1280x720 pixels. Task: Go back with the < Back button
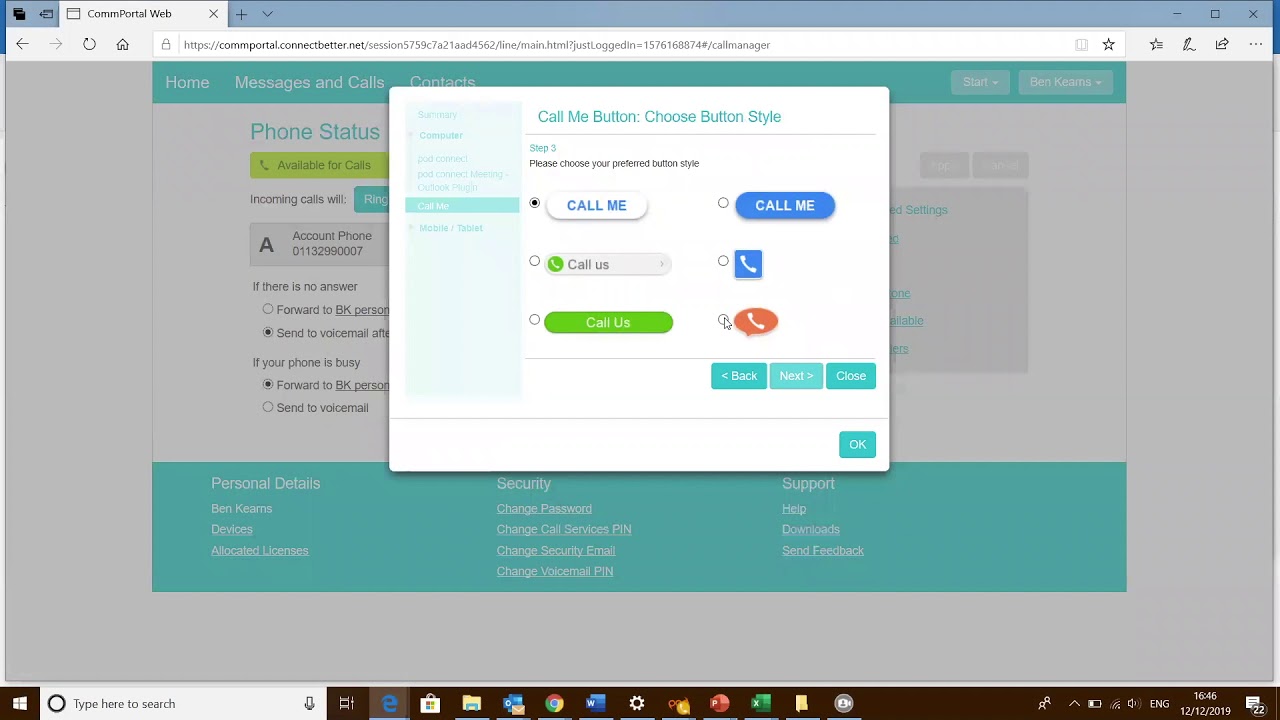click(739, 376)
